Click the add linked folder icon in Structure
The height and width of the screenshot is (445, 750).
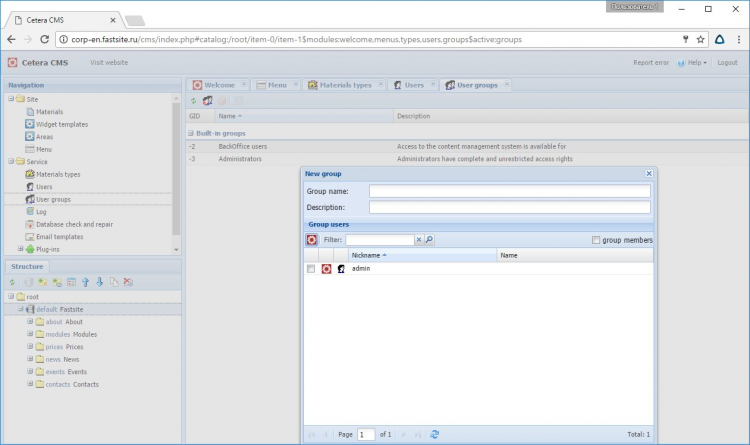pyautogui.click(x=57, y=282)
